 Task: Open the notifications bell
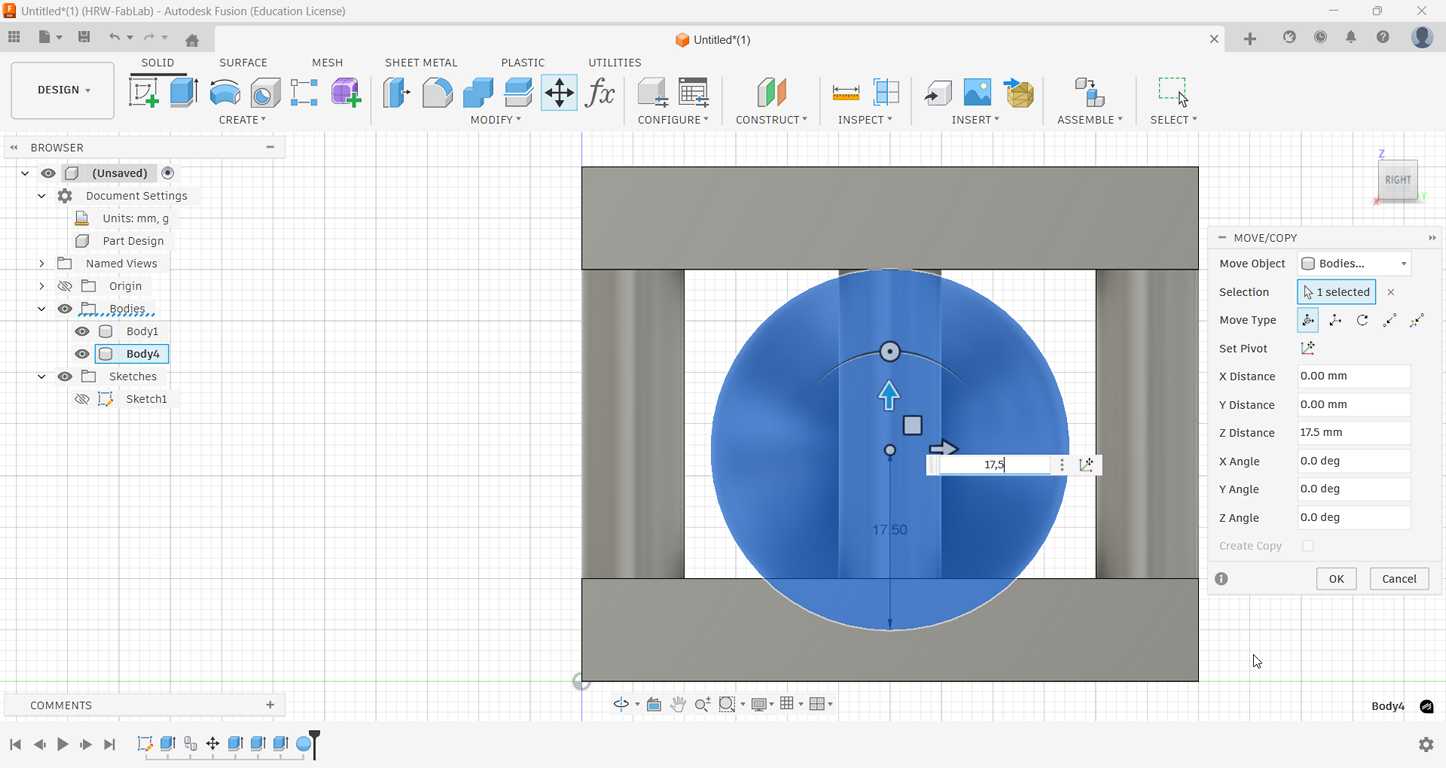point(1351,37)
